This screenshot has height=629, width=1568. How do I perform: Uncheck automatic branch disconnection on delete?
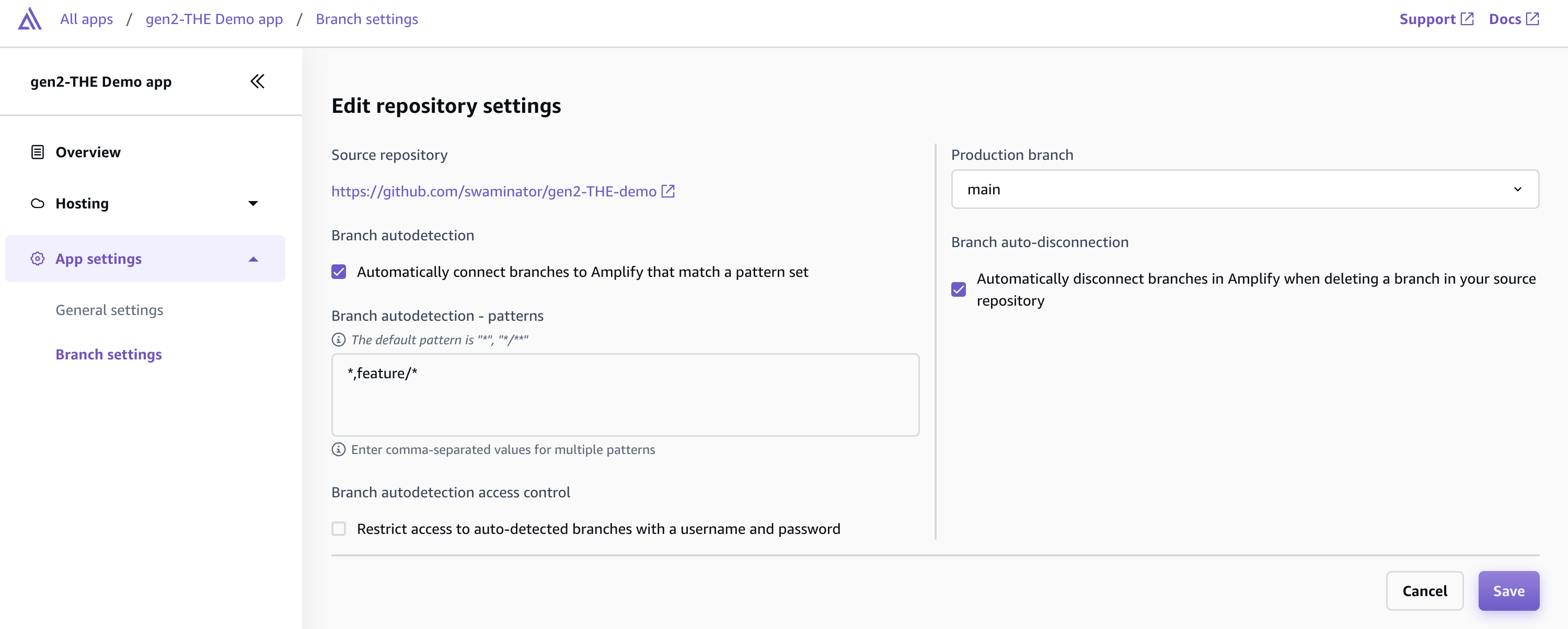[x=959, y=289]
